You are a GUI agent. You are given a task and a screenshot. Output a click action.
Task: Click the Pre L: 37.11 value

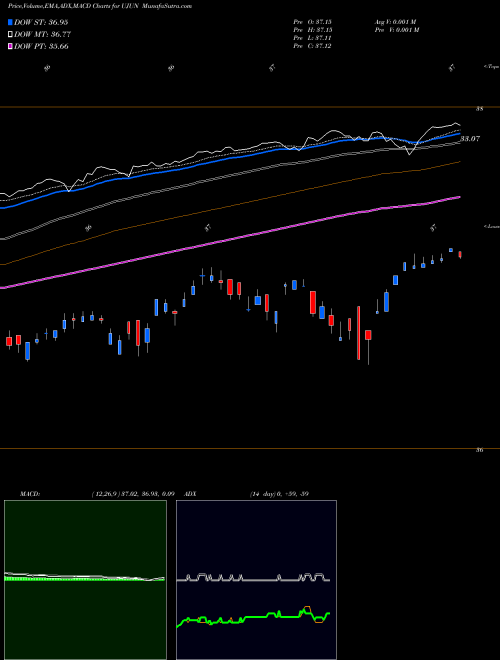point(312,38)
